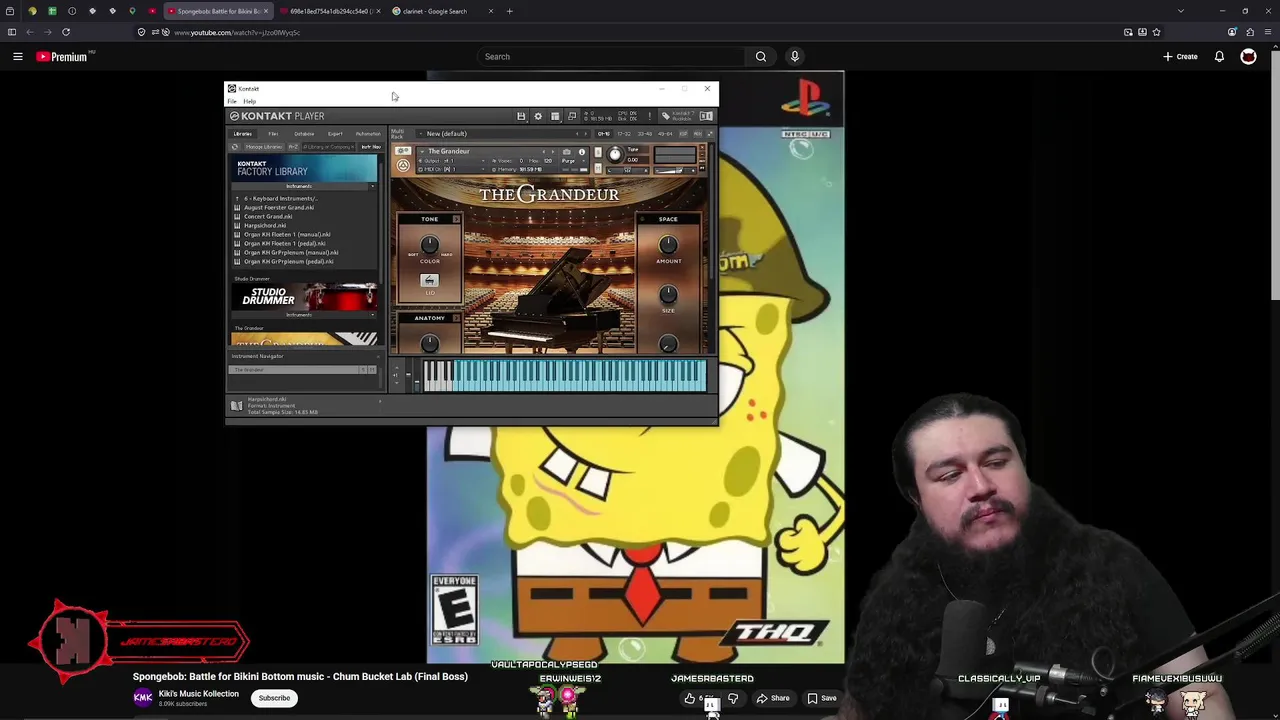Expand the Studio Drummer Instruments dropdown
Screen dimensions: 1280x720
coord(372,314)
